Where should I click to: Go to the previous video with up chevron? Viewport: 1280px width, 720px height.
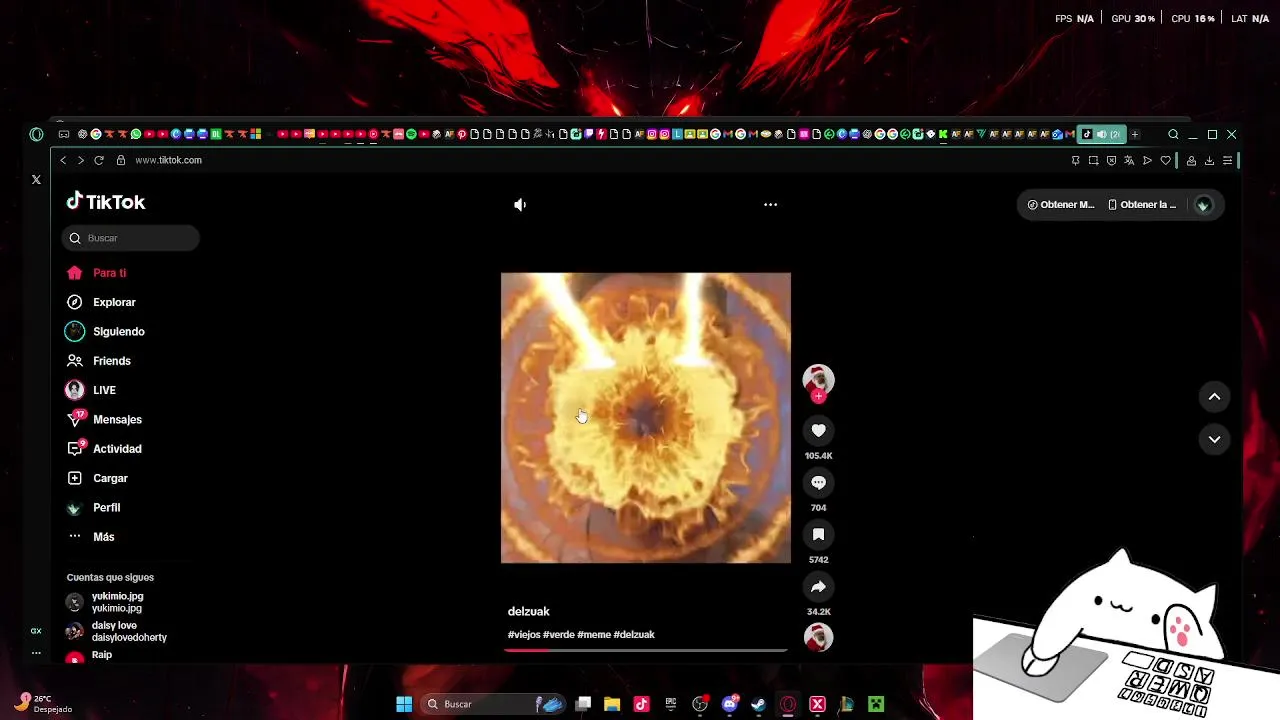[1214, 397]
